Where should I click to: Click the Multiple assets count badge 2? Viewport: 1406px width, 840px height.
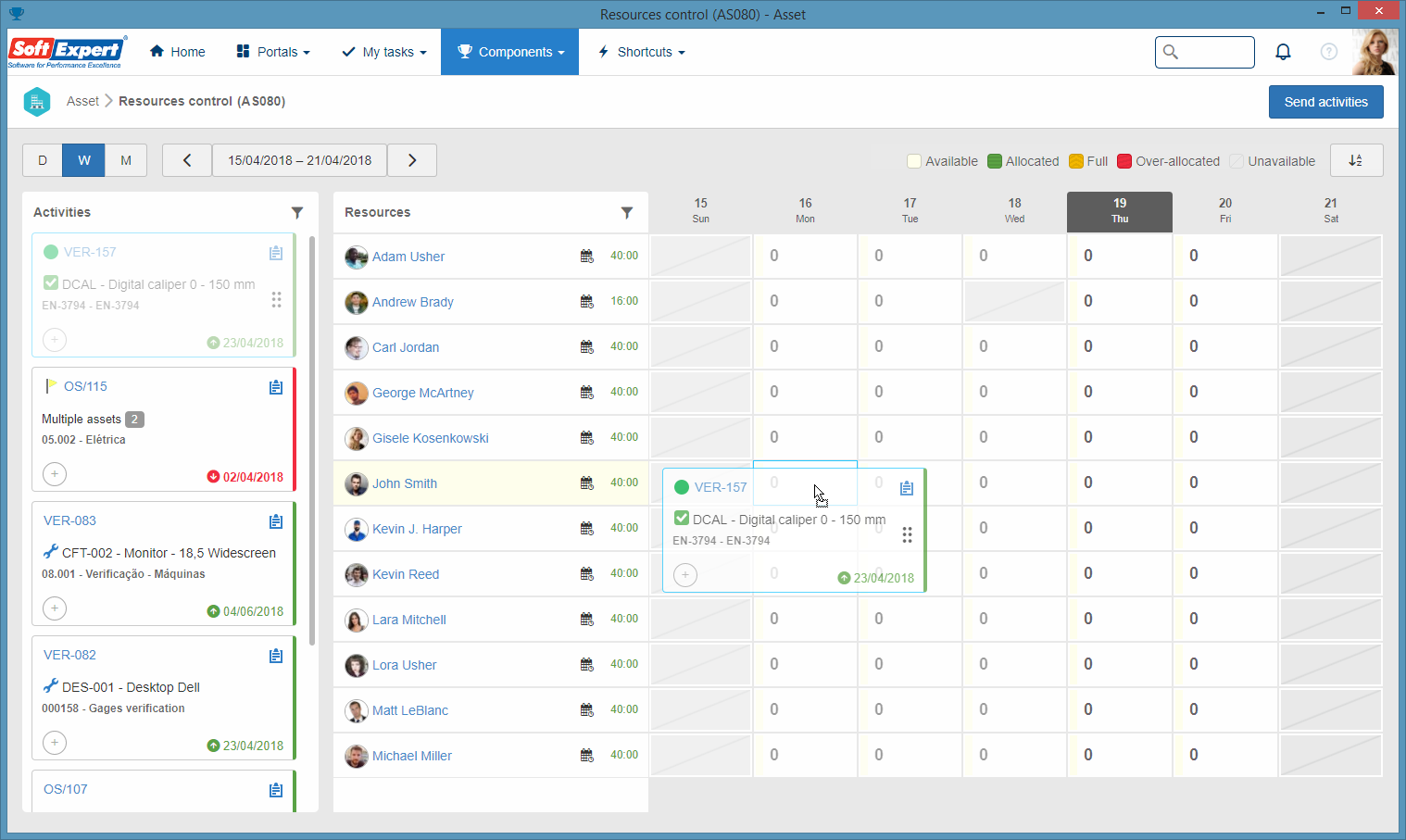point(134,420)
